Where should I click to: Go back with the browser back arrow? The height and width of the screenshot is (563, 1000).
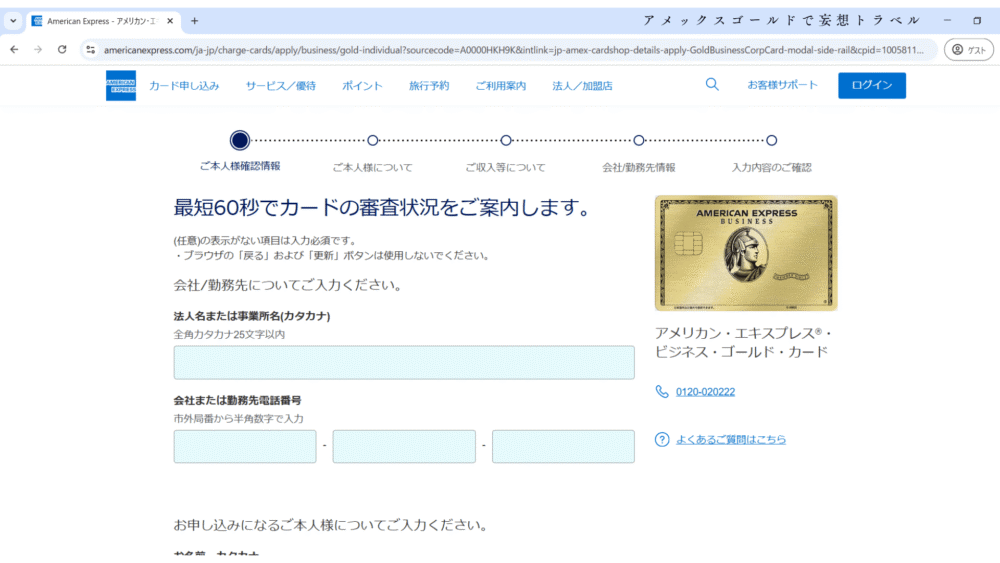(14, 50)
